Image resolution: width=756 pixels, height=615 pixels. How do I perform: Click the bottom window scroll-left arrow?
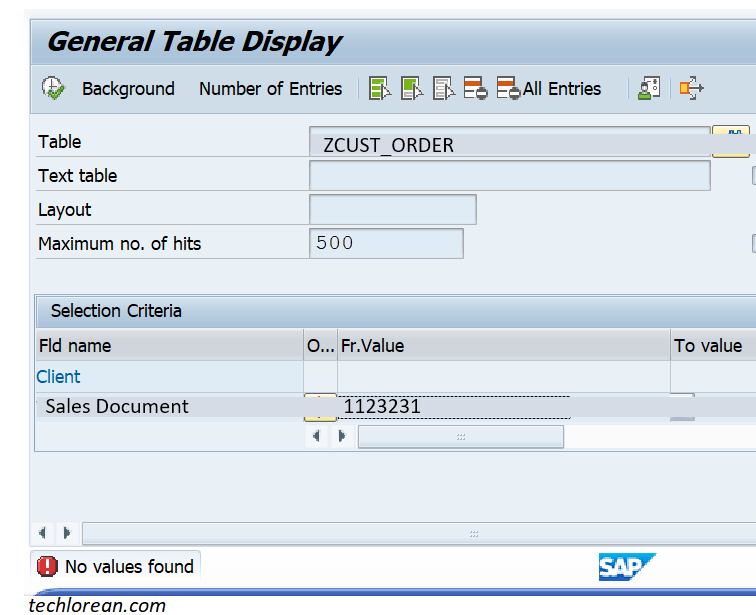click(42, 533)
